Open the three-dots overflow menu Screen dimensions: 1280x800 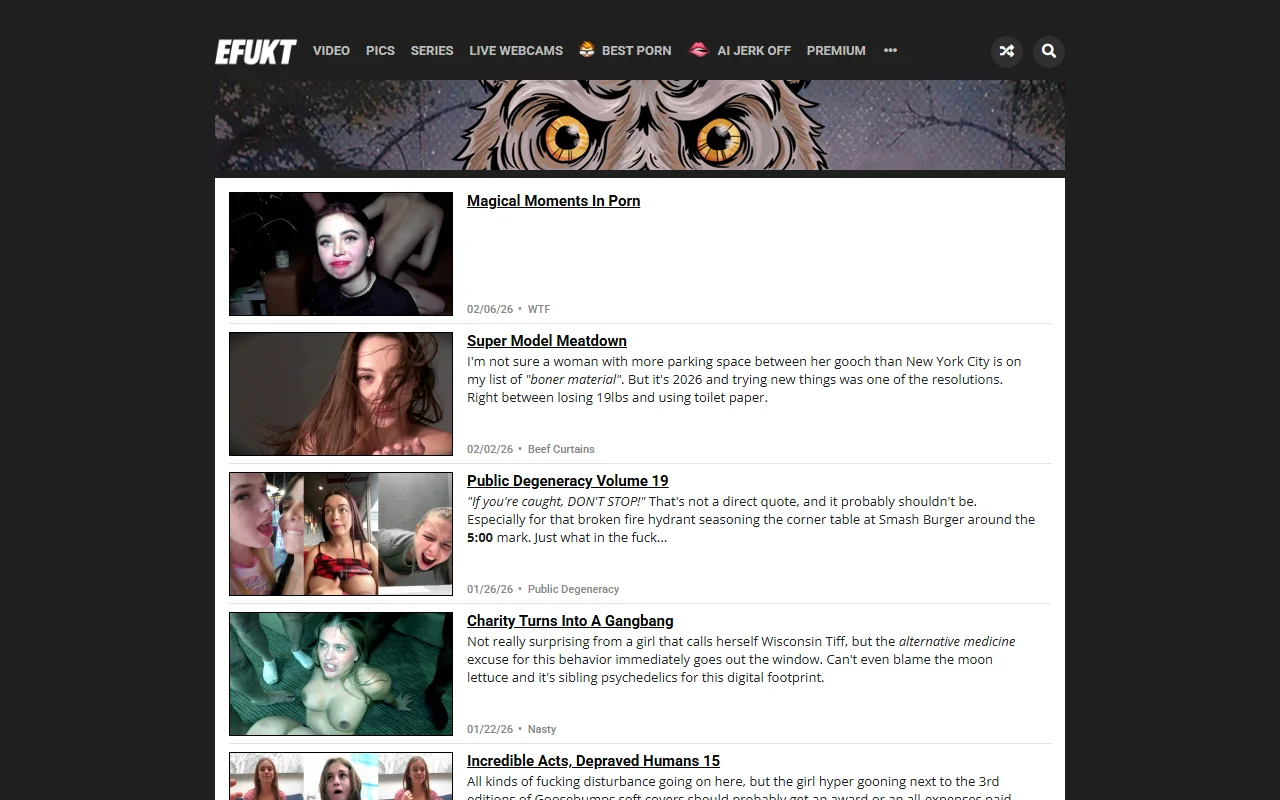tap(890, 51)
